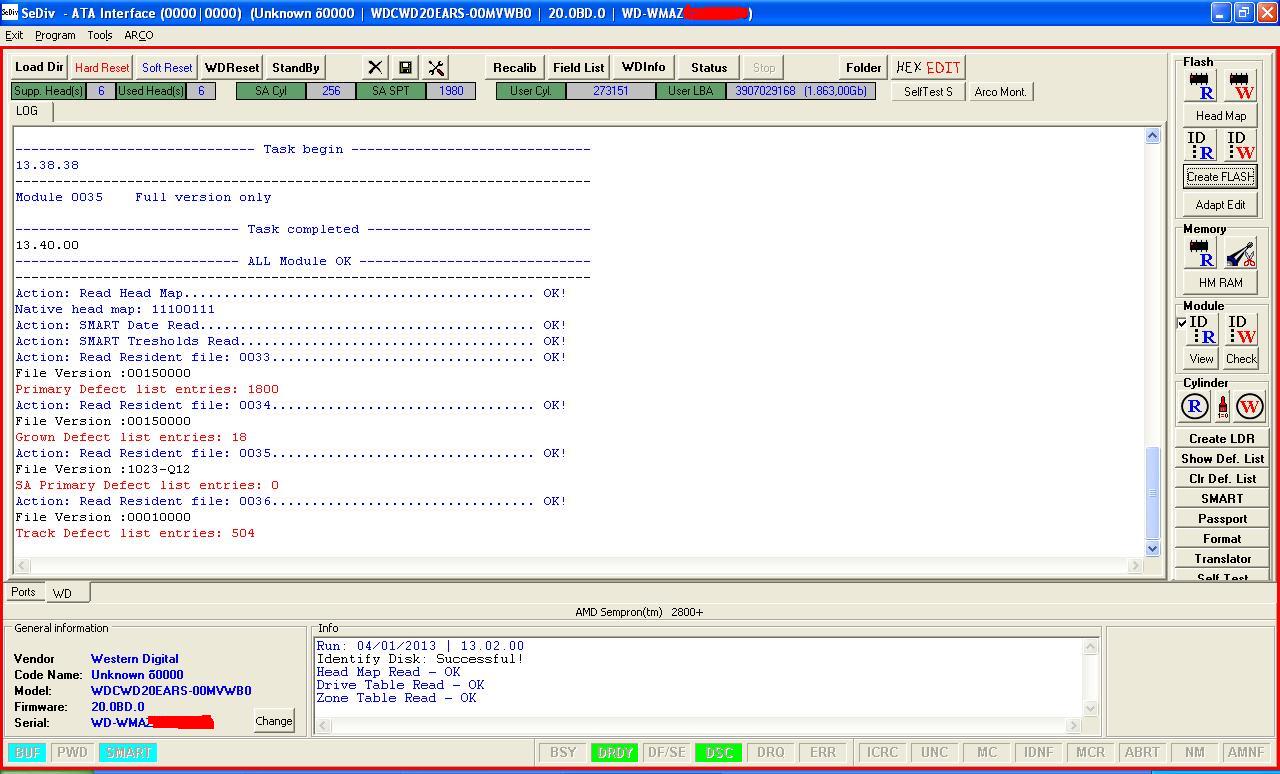Screen dimensions: 1280x774
Task: Click the Module ID read icon
Action: click(x=1202, y=330)
